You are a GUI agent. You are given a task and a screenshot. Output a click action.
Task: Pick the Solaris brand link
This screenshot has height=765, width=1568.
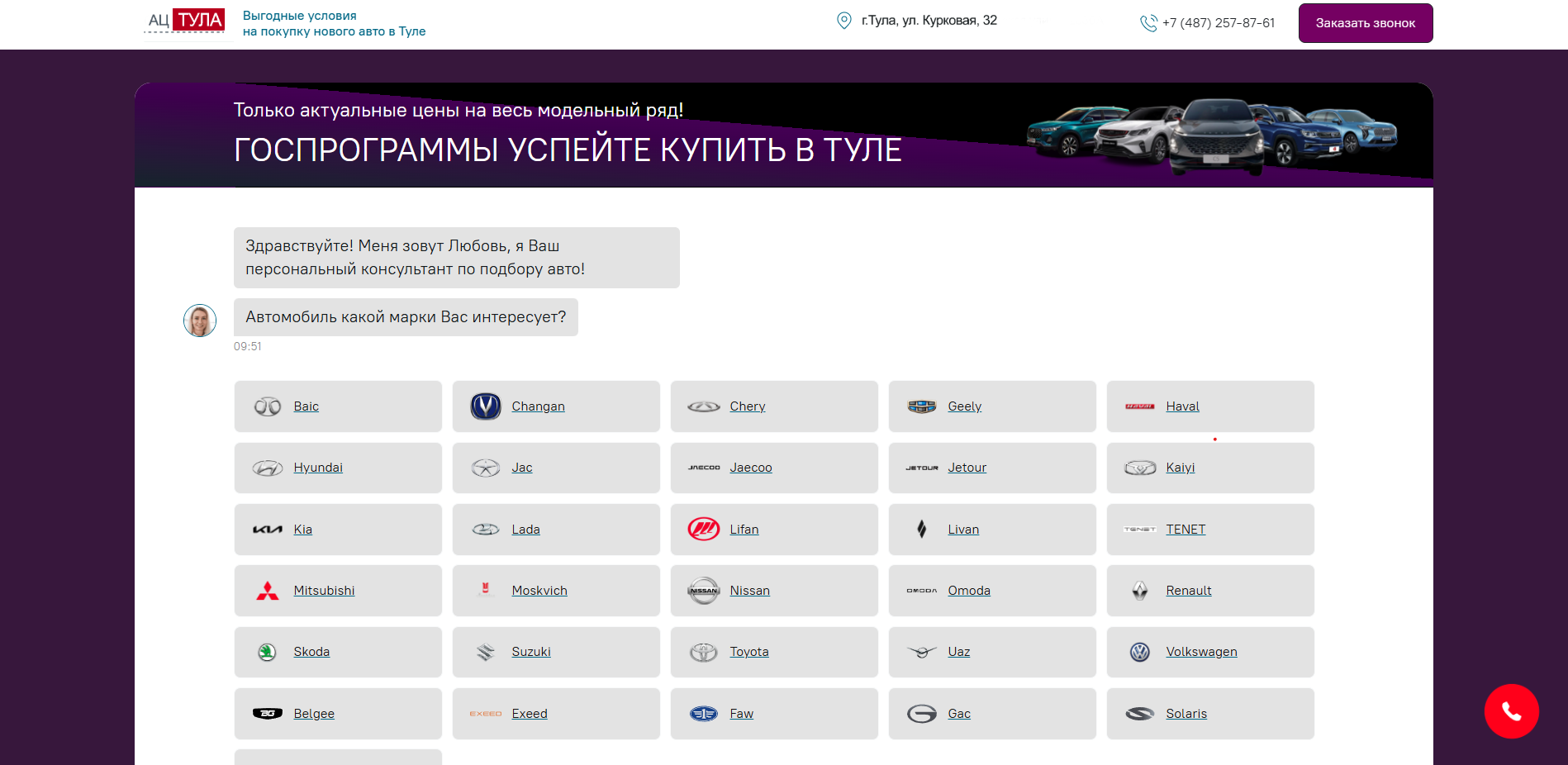tap(1186, 714)
